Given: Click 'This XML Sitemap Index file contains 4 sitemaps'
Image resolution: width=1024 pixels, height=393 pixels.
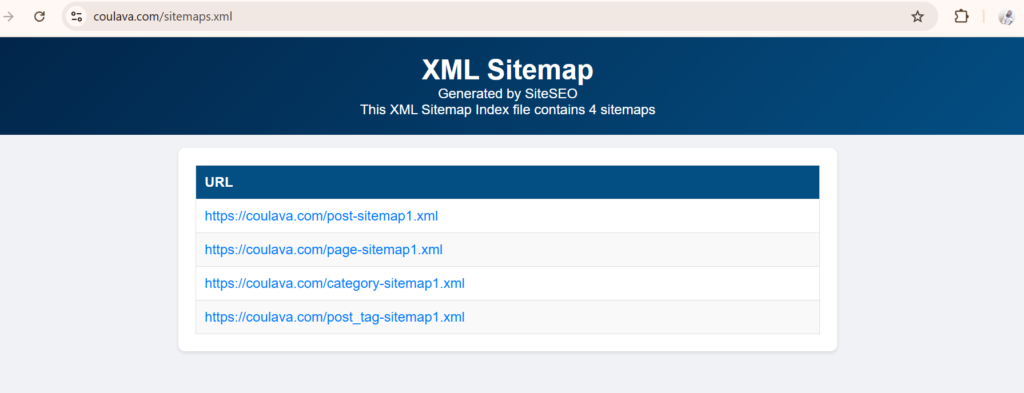Looking at the screenshot, I should 507,110.
